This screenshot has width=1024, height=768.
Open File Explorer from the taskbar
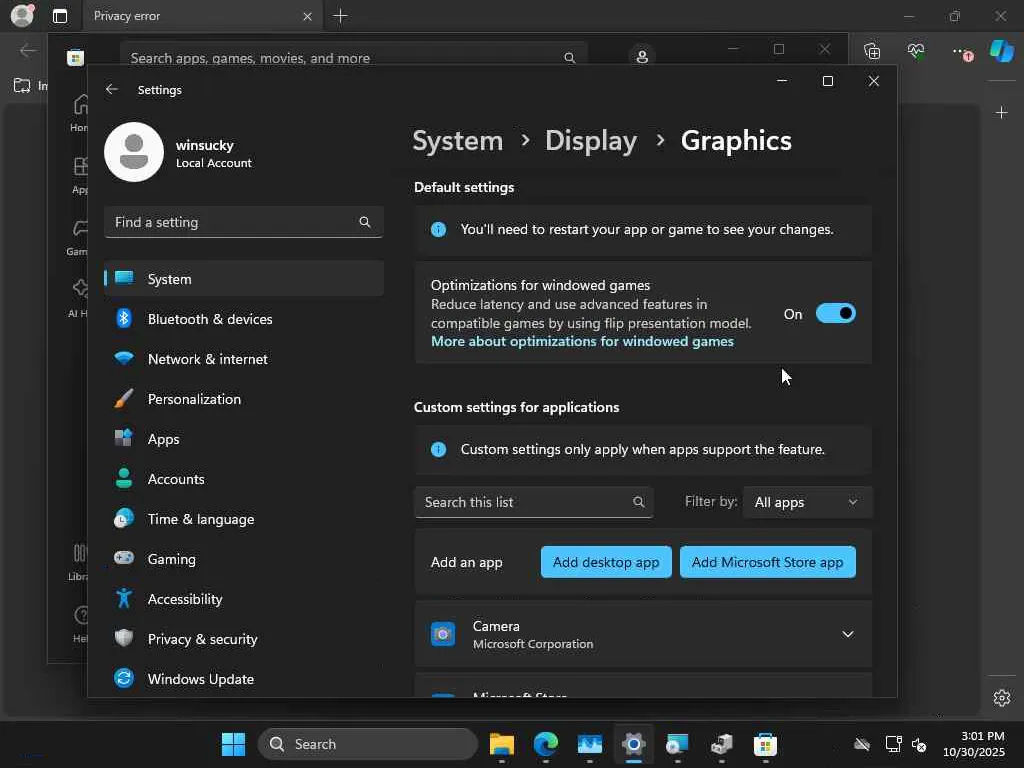click(x=501, y=744)
